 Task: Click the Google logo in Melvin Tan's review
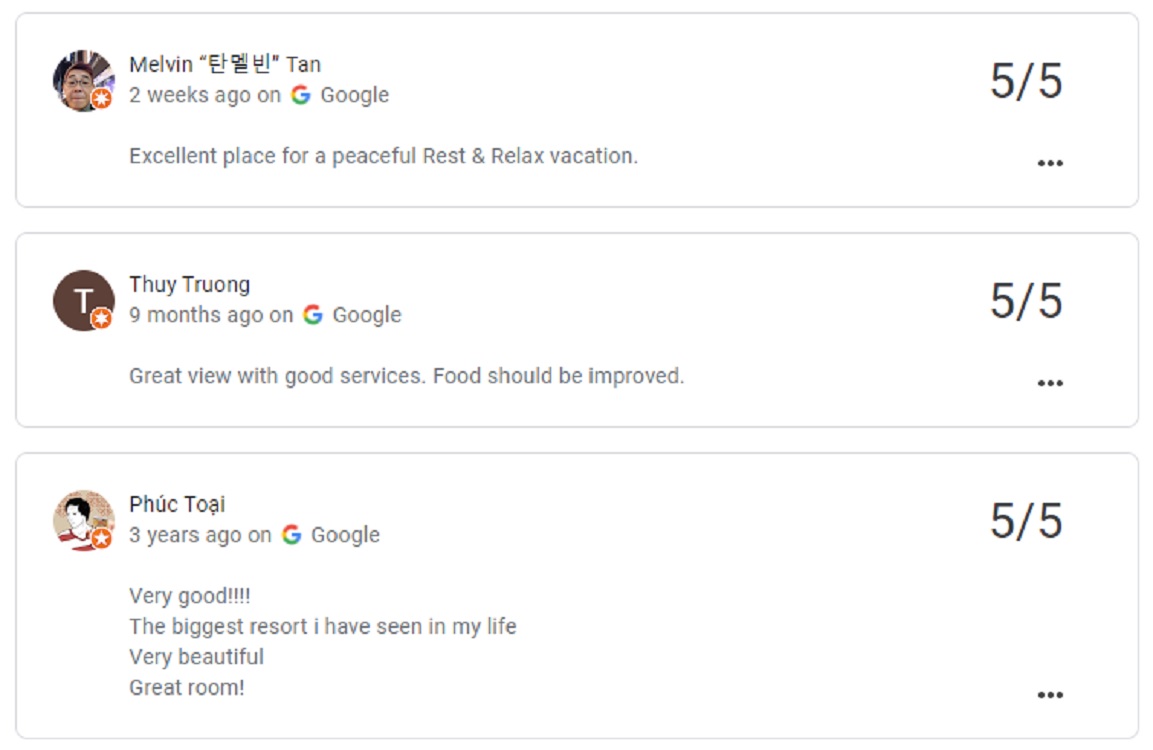301,95
